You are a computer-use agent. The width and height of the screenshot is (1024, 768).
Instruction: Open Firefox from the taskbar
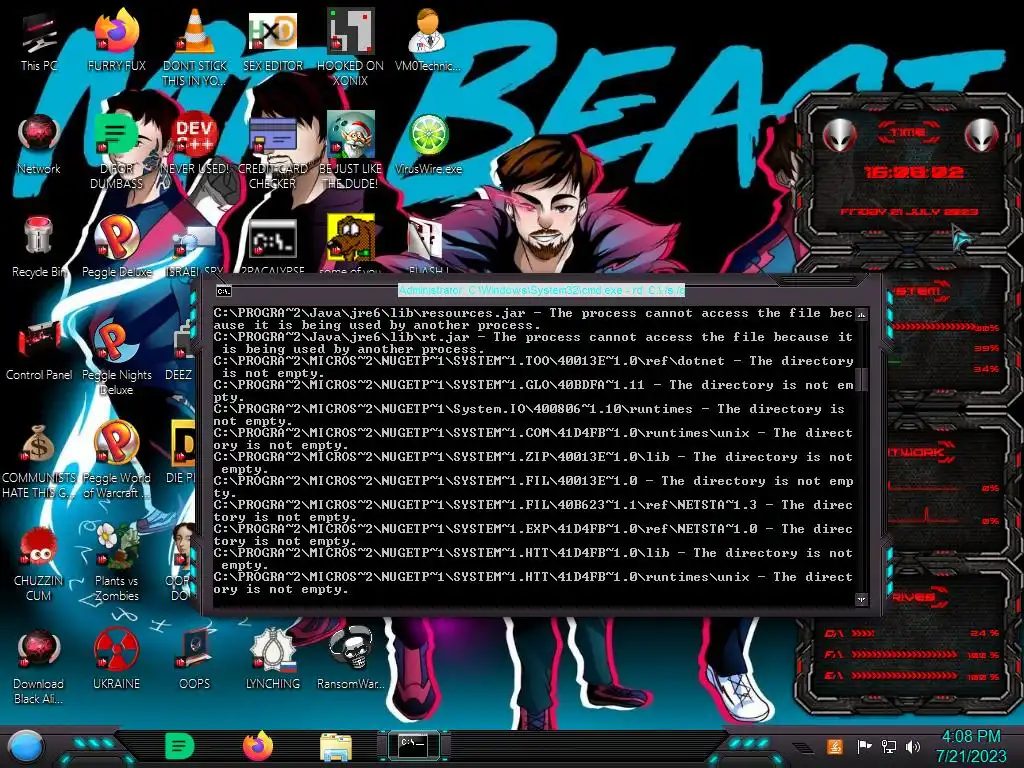point(258,746)
